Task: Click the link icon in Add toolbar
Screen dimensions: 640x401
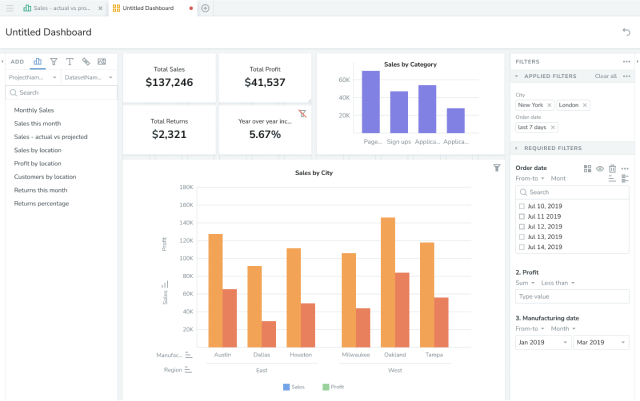Action: tap(86, 61)
